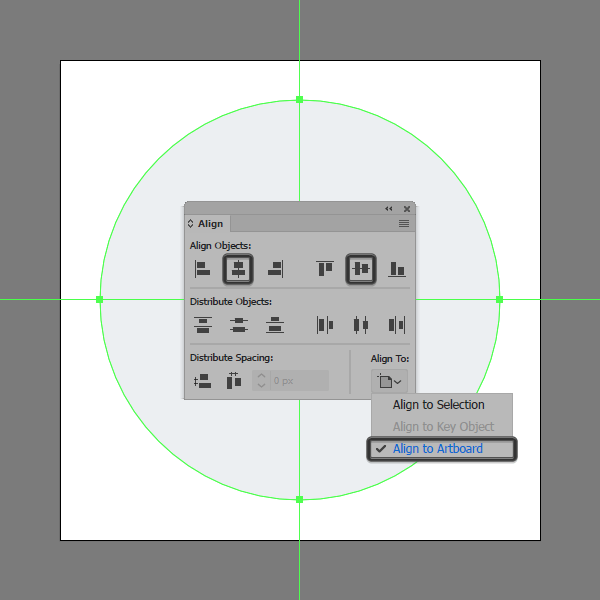The height and width of the screenshot is (600, 600).
Task: Click the circle's top anchor point
Action: click(x=300, y=100)
